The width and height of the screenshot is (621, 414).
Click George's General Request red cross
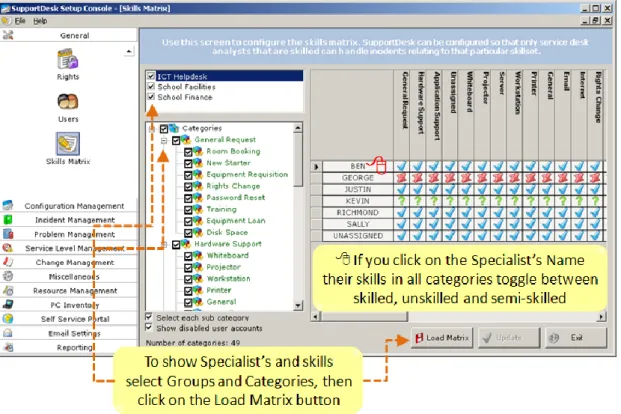point(402,178)
